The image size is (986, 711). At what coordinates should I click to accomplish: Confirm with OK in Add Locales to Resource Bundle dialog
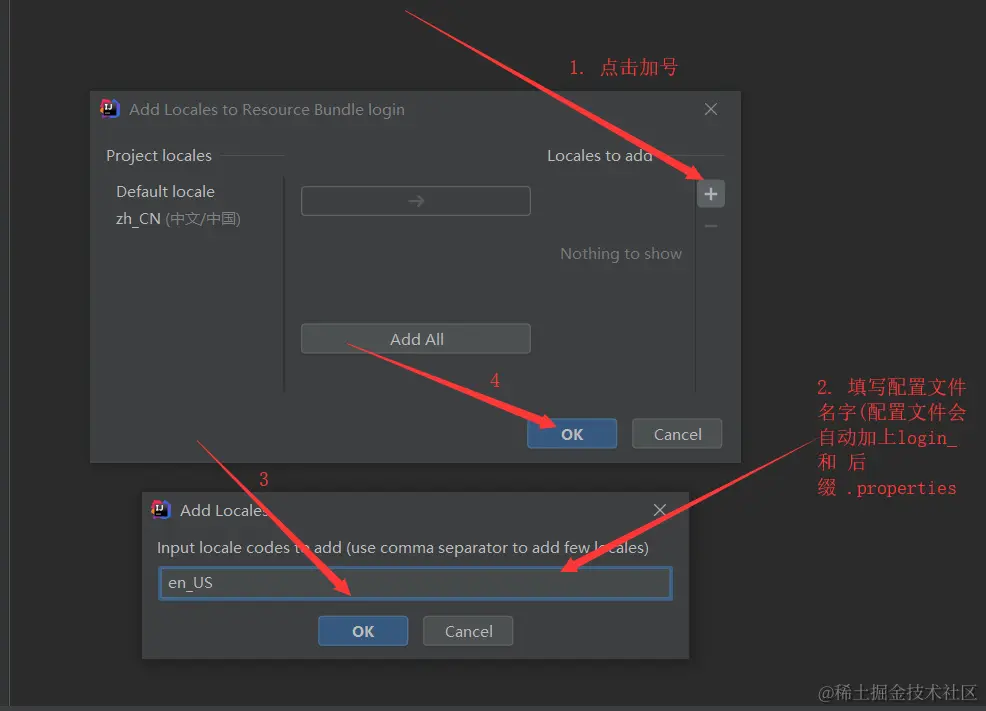(x=572, y=434)
